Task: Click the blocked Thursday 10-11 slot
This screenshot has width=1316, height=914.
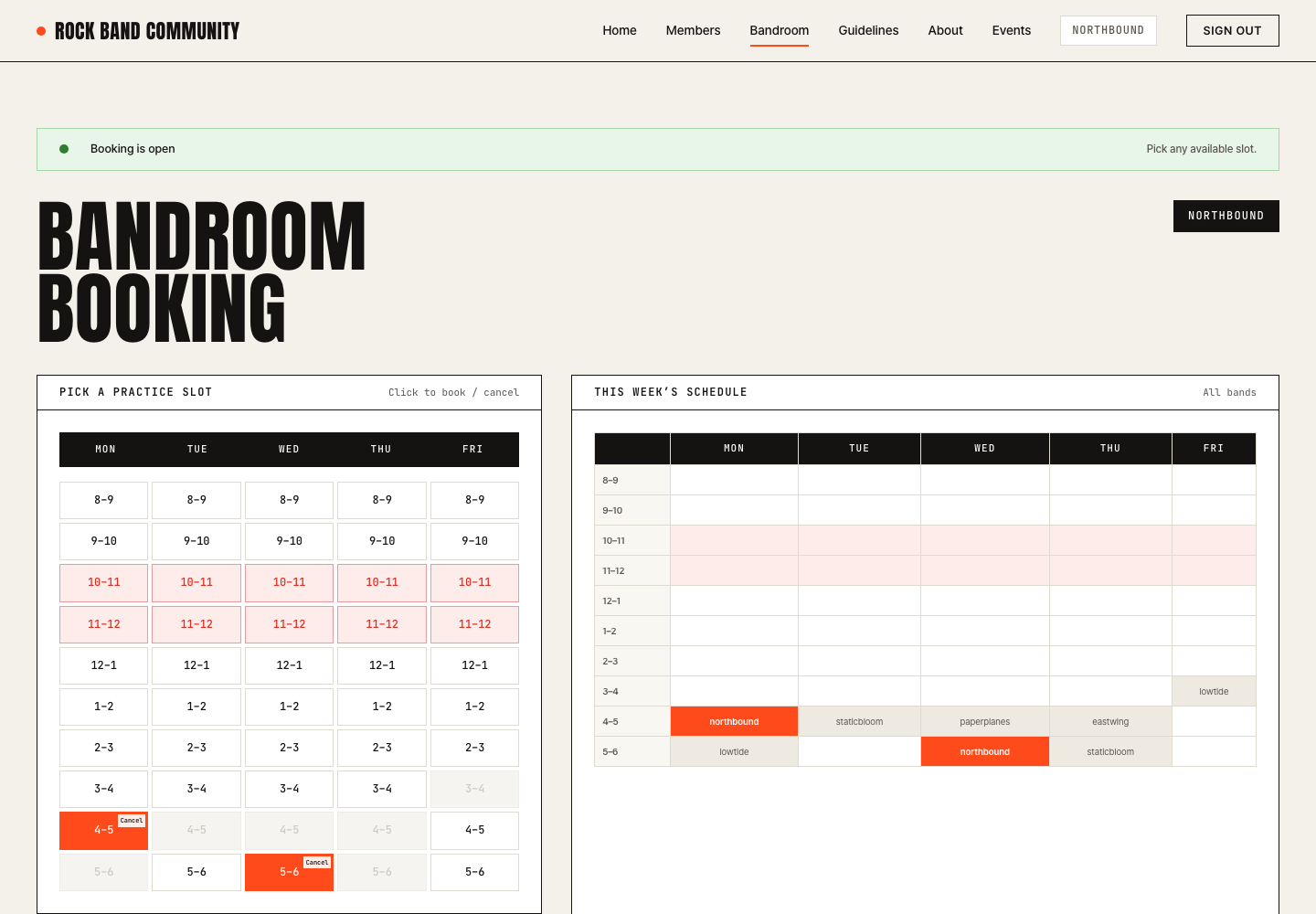Action: click(x=382, y=582)
